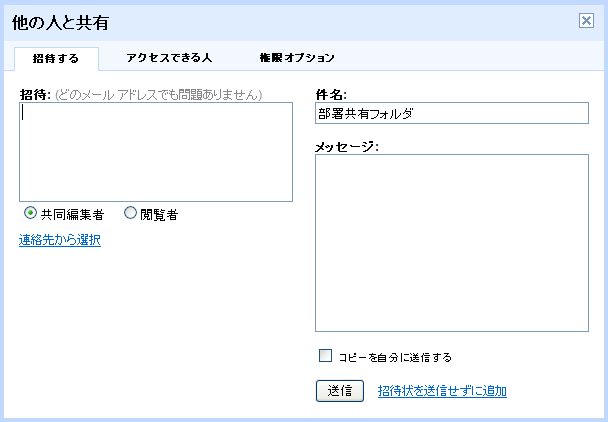
Task: Click the 招待状を送信せずに追加 link
Action: [x=442, y=391]
